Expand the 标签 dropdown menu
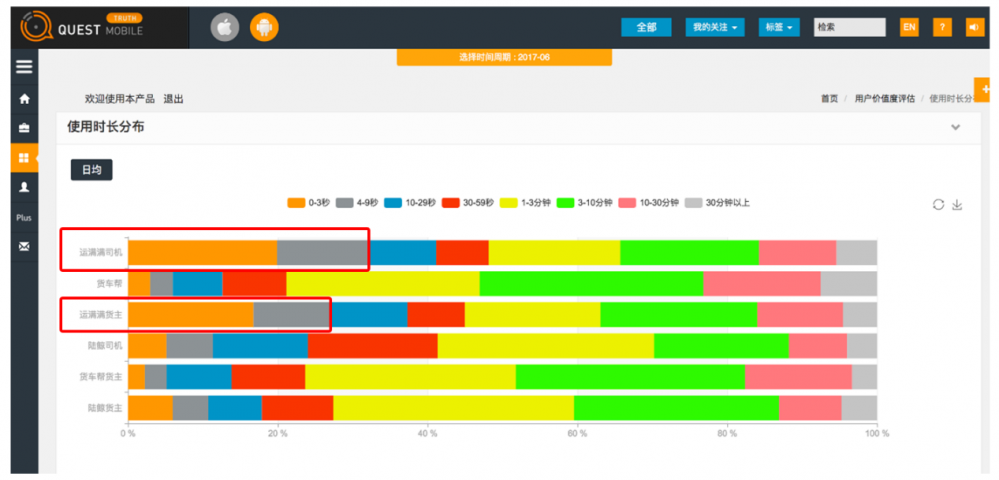This screenshot has width=999, height=480. coord(779,27)
